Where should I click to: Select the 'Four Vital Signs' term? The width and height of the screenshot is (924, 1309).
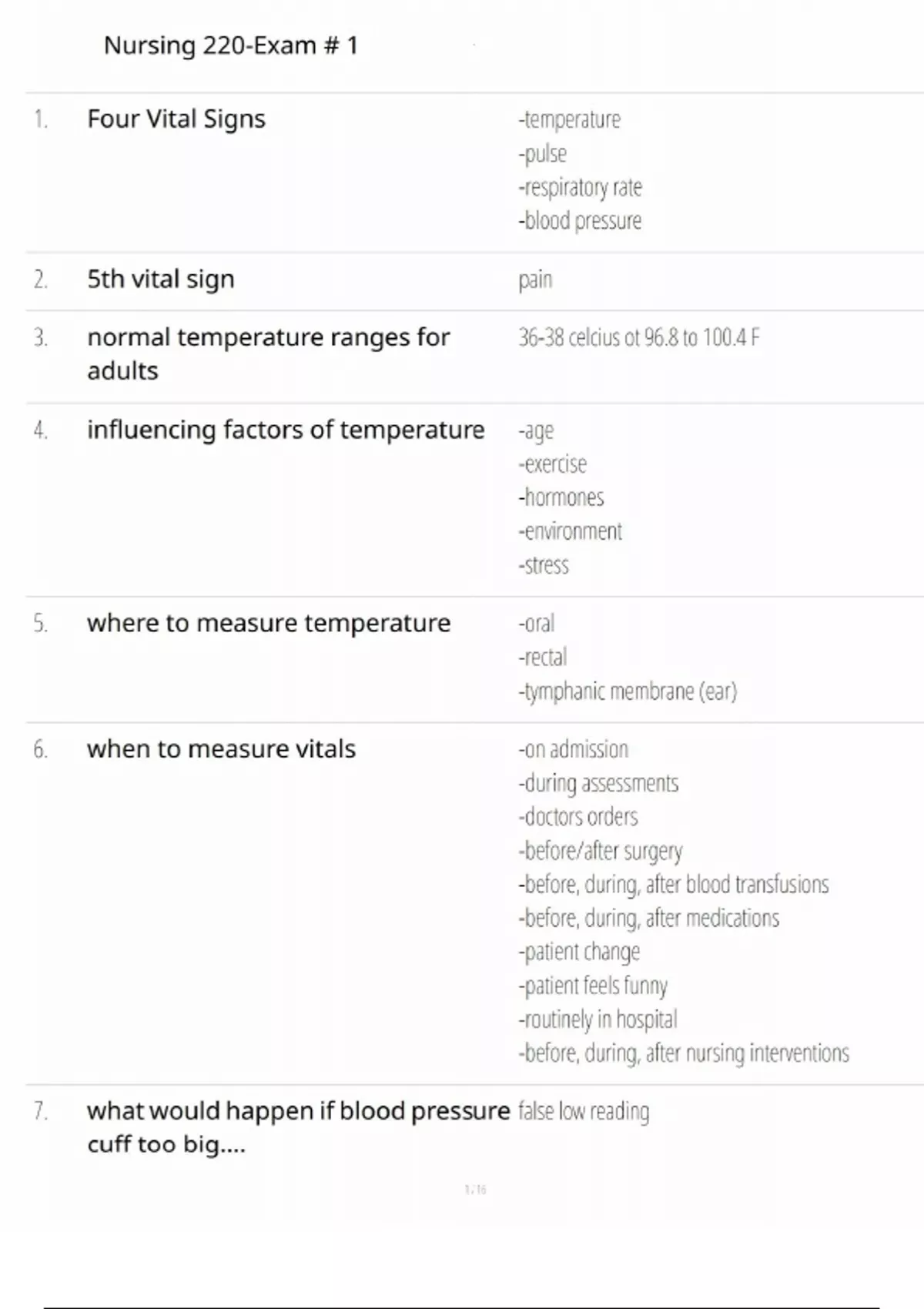(176, 119)
